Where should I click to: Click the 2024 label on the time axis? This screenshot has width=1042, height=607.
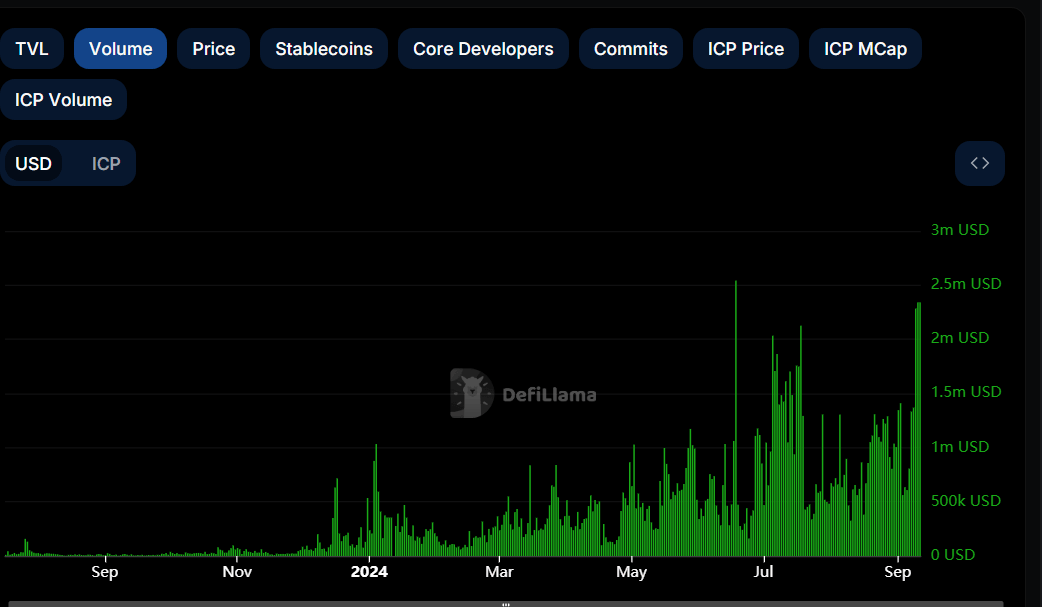tap(369, 572)
